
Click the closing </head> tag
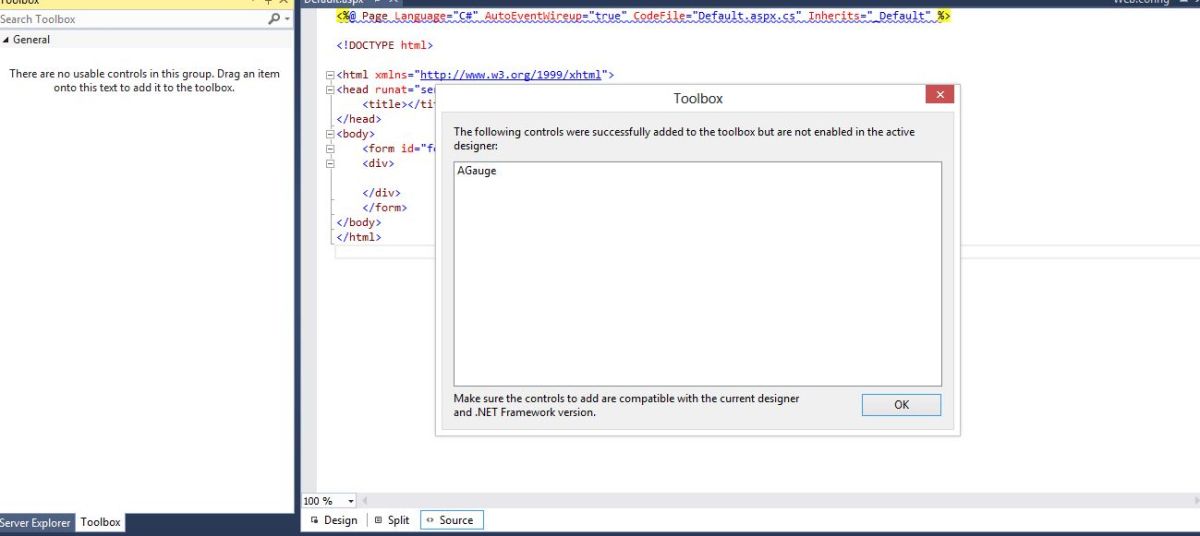[359, 119]
